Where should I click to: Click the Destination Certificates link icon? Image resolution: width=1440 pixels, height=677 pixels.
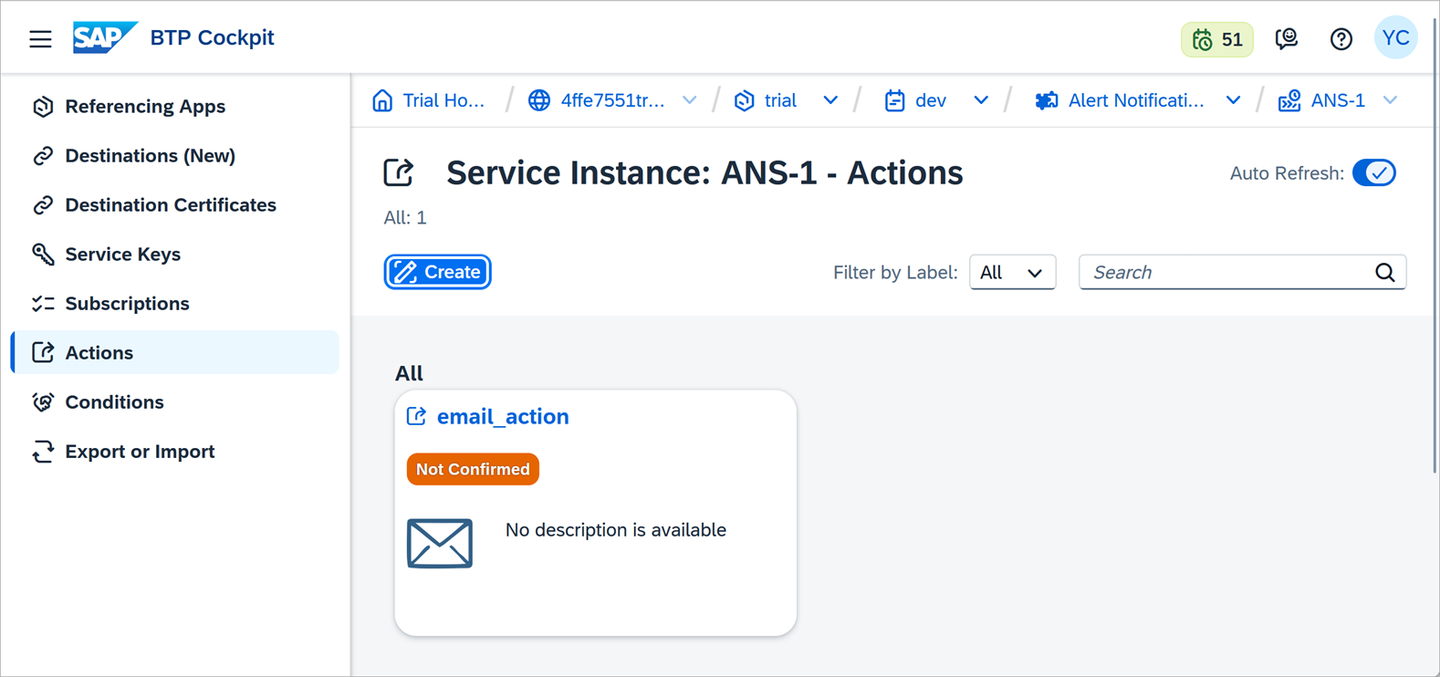pos(42,205)
